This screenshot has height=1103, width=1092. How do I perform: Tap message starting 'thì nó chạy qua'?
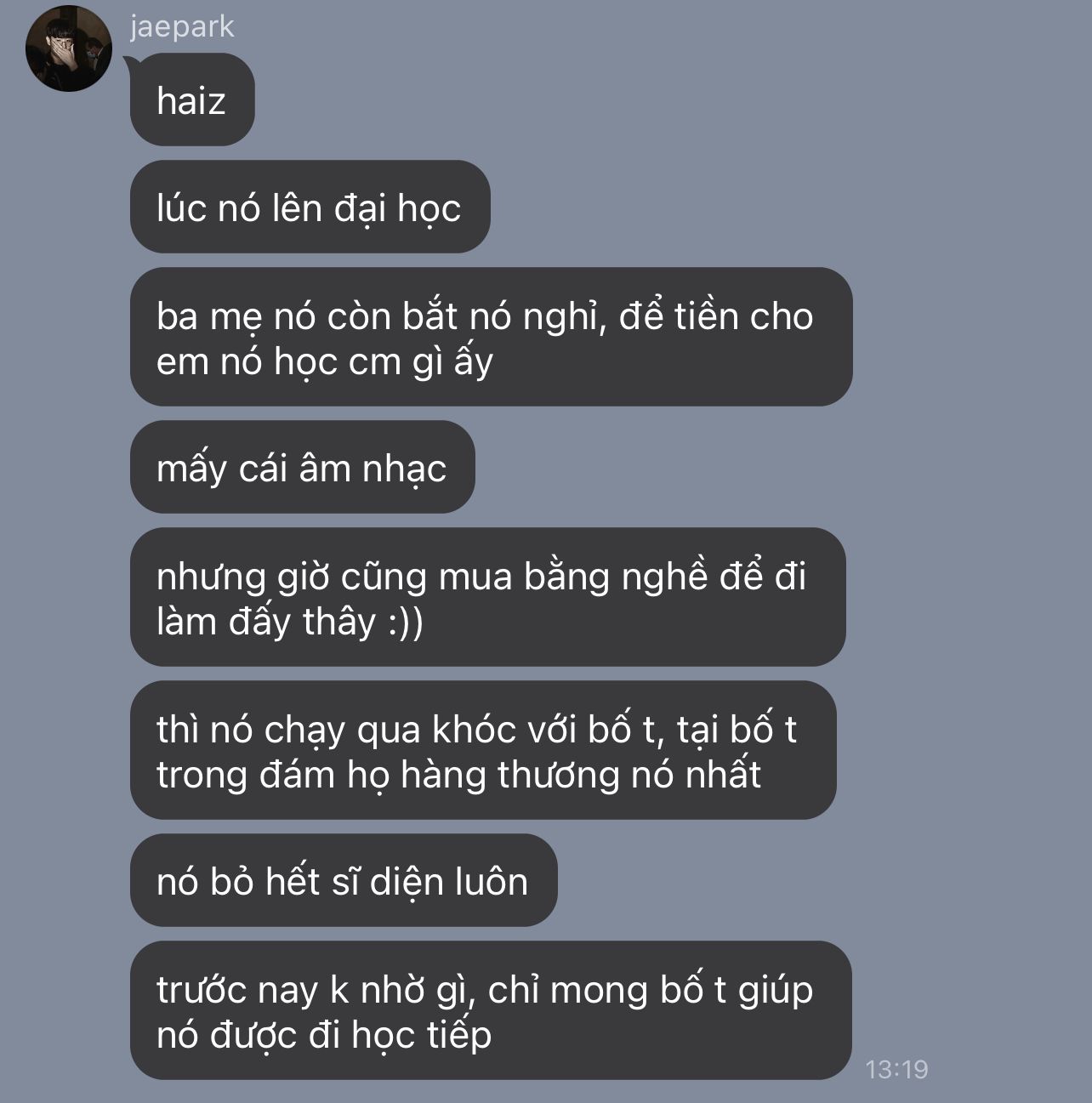coord(483,750)
